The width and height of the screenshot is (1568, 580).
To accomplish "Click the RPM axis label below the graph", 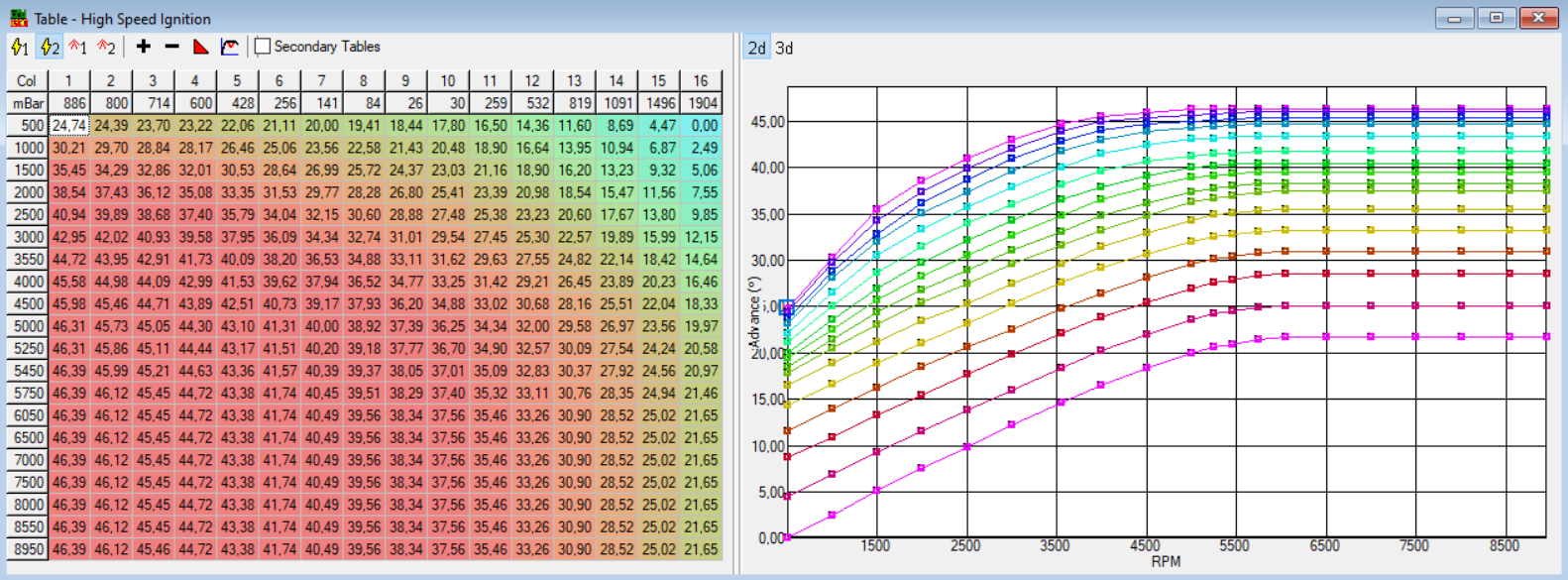I will point(1166,562).
